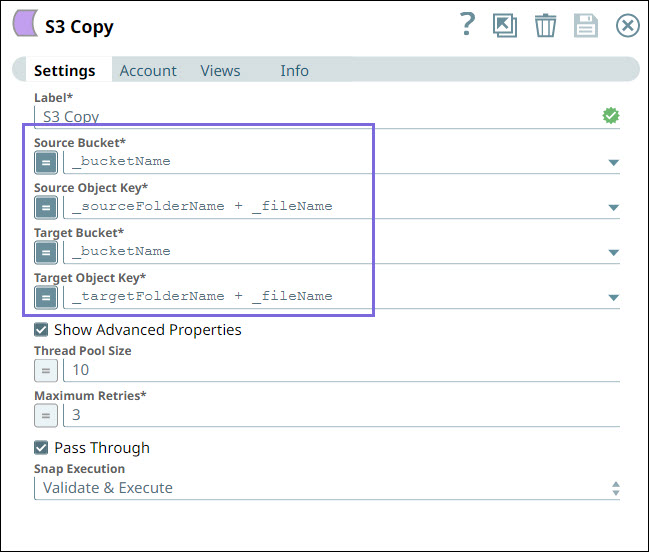
Task: Switch to the Views tab
Action: pos(220,71)
